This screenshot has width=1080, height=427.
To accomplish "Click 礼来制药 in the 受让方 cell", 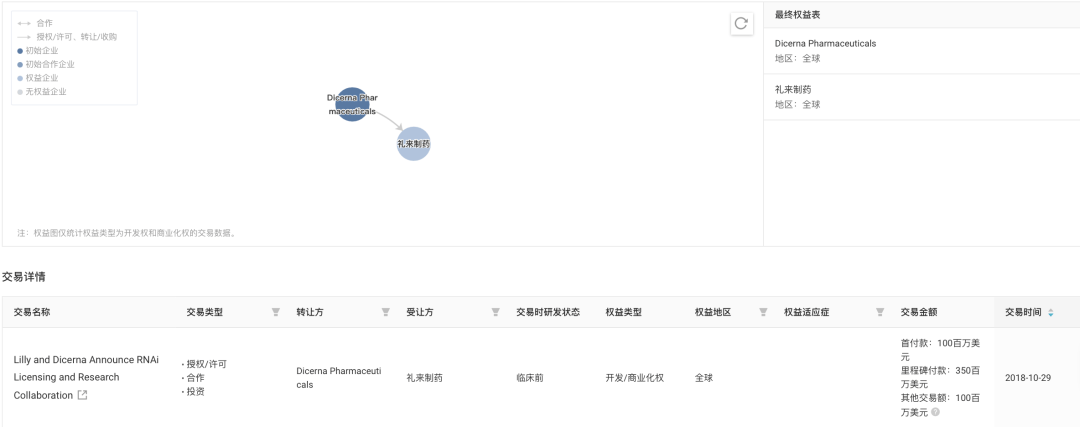I will (x=424, y=377).
